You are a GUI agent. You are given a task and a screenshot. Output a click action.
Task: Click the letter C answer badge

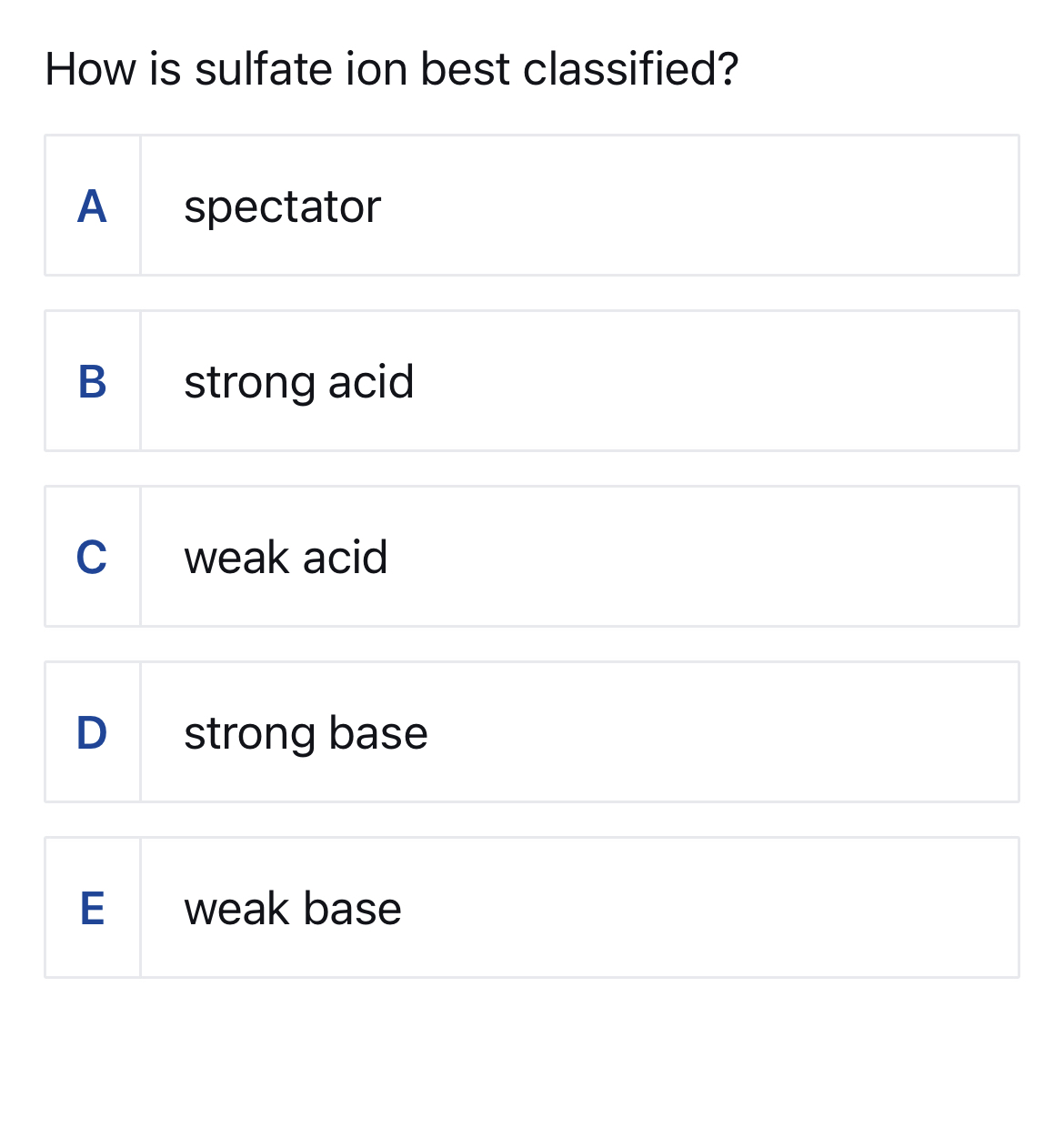click(x=92, y=558)
